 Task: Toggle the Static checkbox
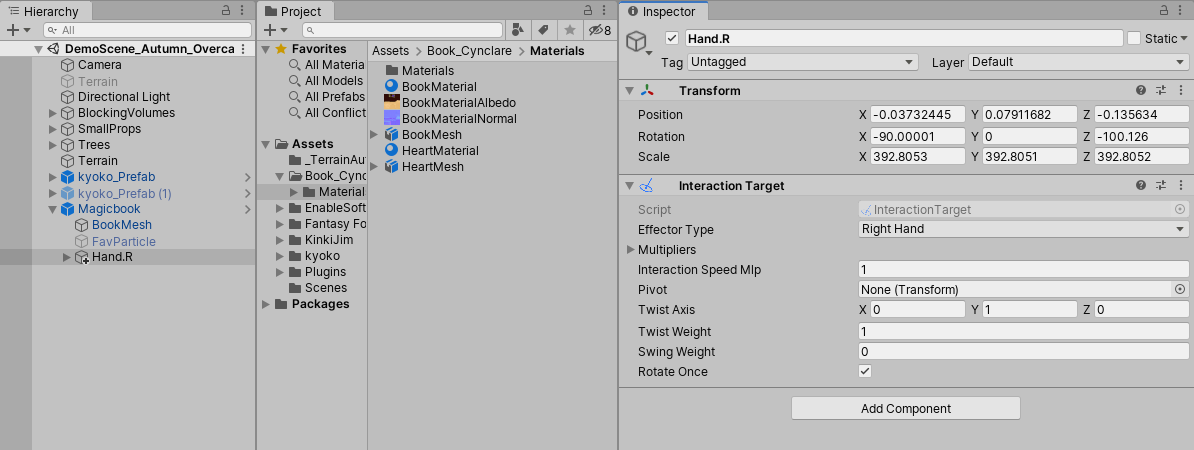point(1134,38)
